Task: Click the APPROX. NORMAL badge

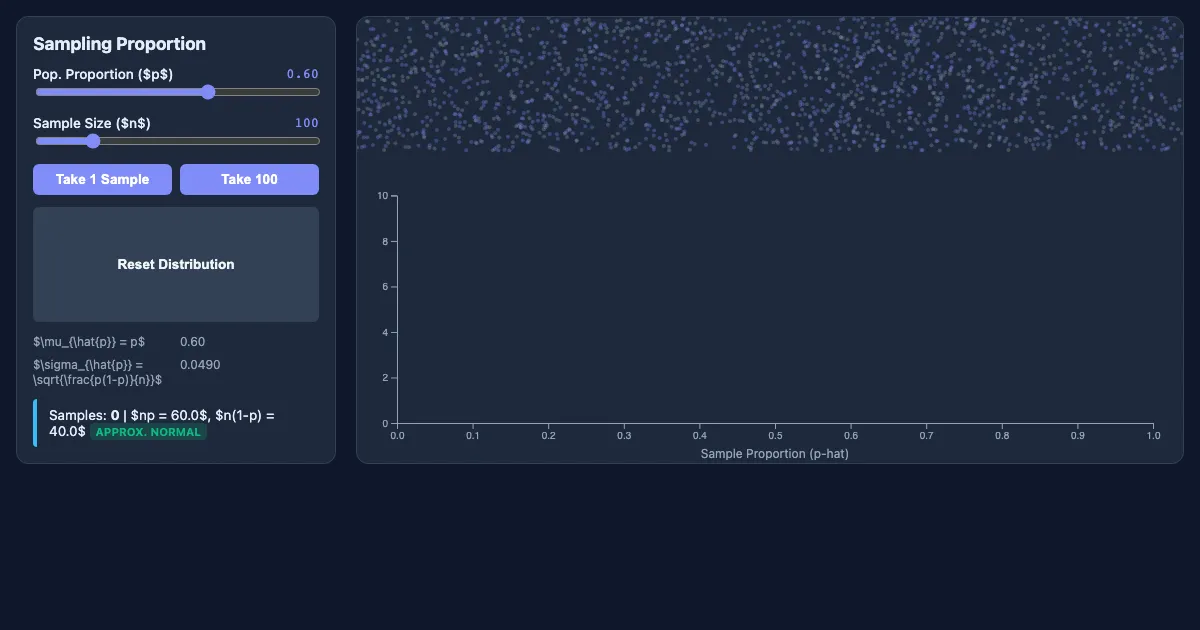Action: pos(148,432)
